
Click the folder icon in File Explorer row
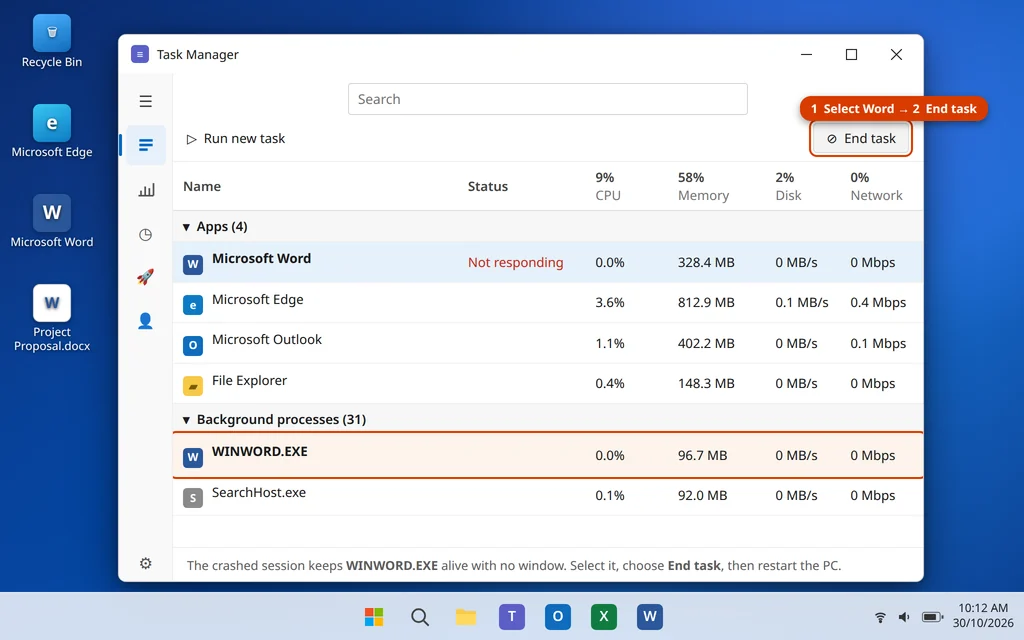point(193,386)
